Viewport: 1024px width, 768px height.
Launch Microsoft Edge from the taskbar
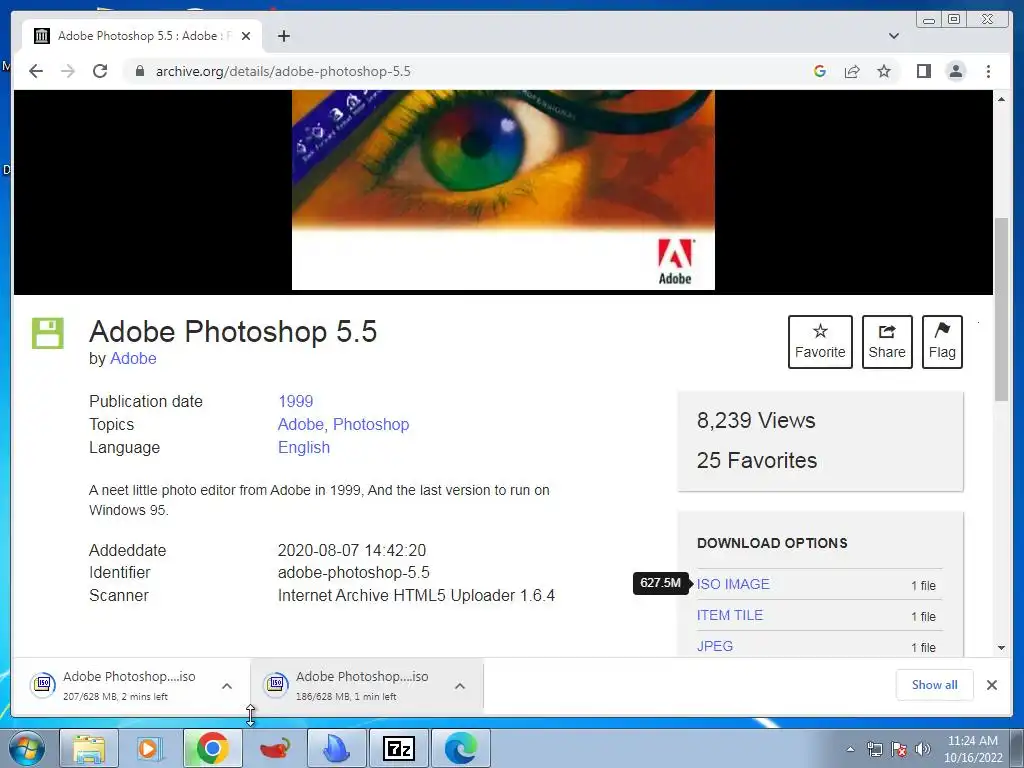click(460, 748)
